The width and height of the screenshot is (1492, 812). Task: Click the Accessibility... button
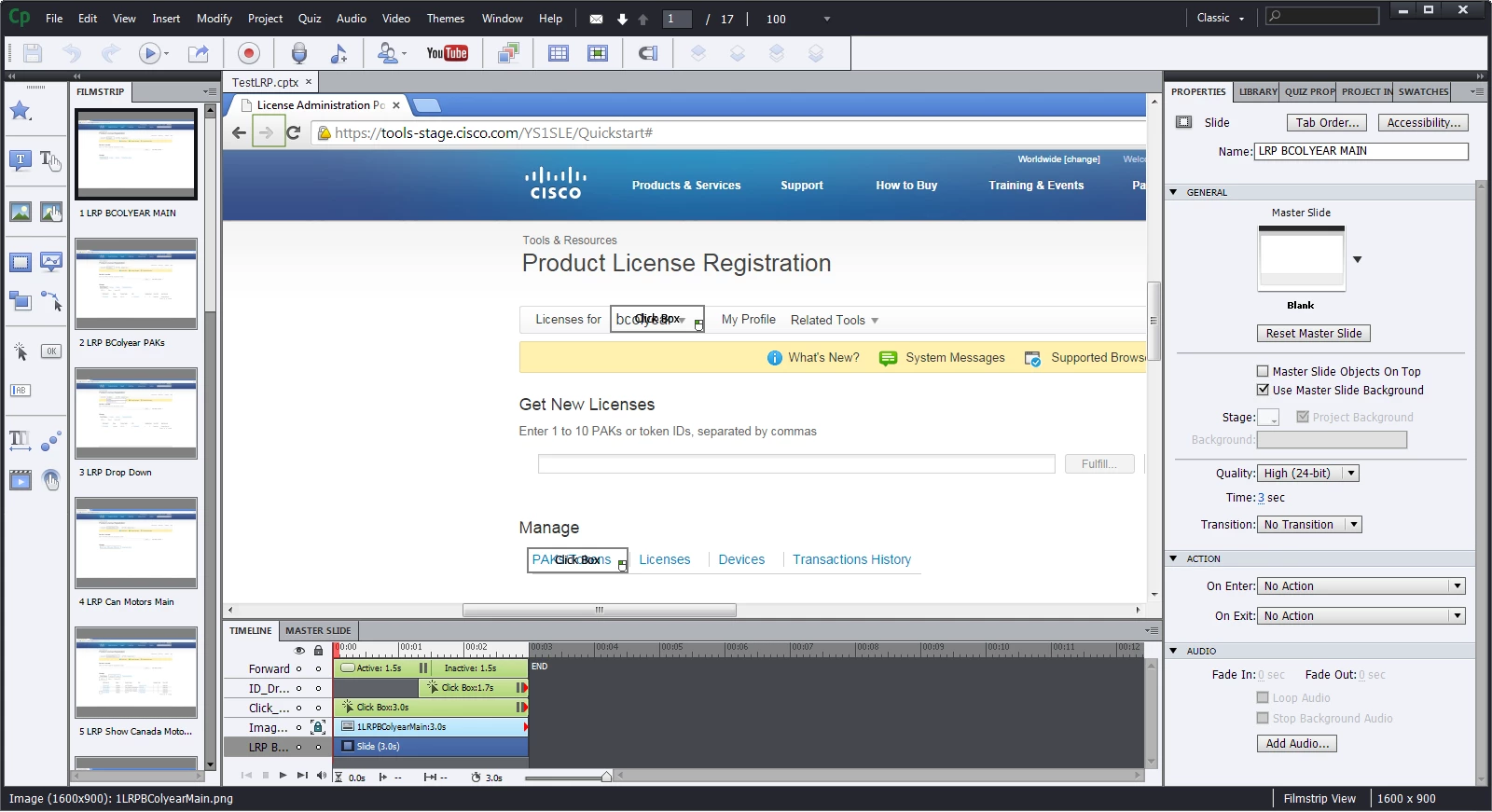coord(1423,122)
